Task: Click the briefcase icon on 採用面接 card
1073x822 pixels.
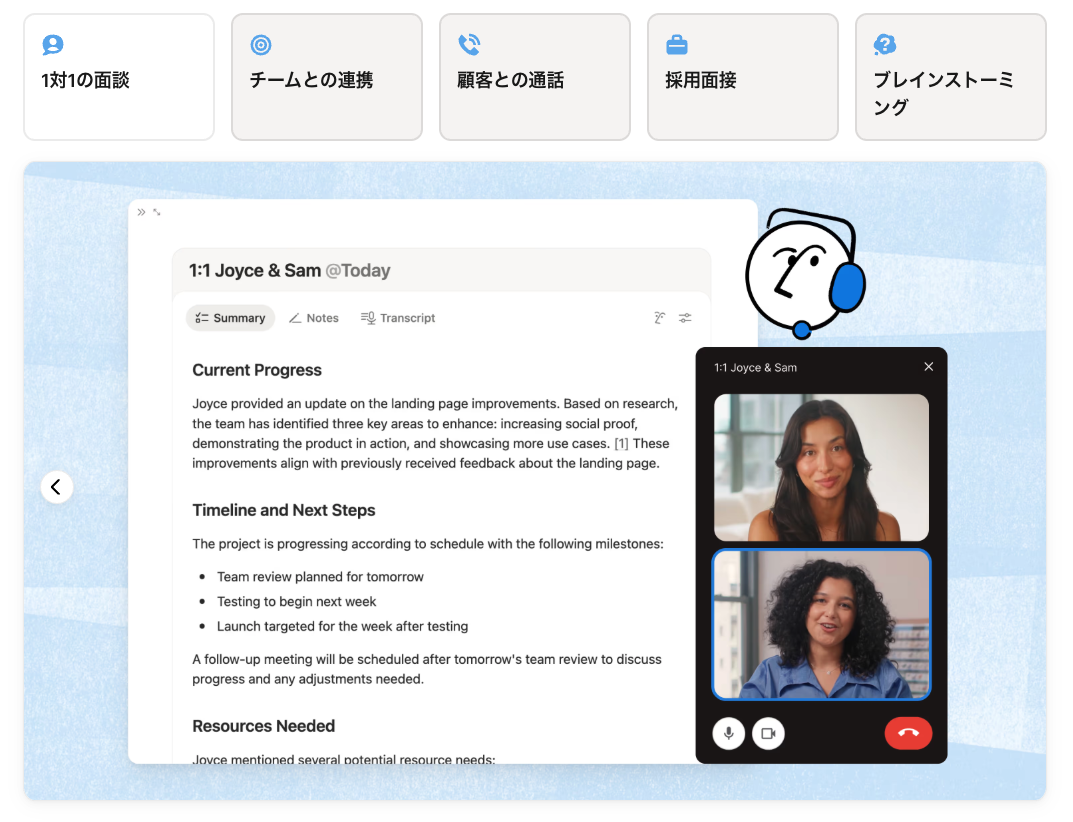Action: [x=677, y=45]
